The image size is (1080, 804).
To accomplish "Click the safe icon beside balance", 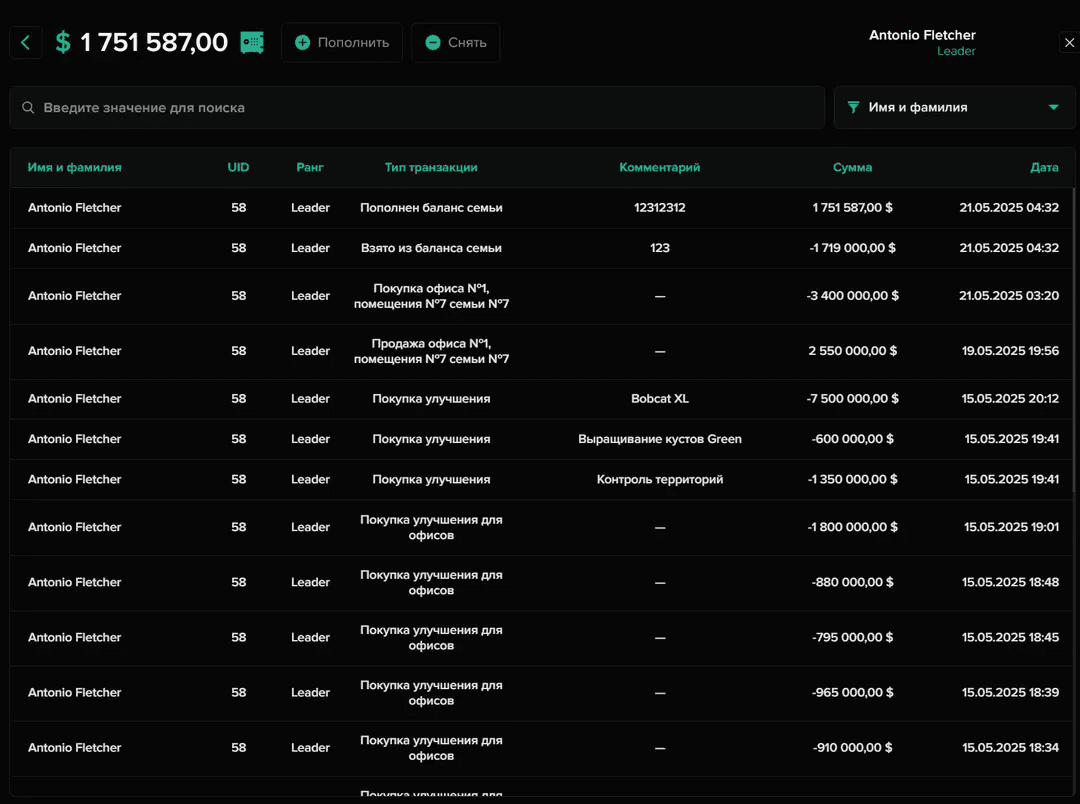I will point(252,42).
